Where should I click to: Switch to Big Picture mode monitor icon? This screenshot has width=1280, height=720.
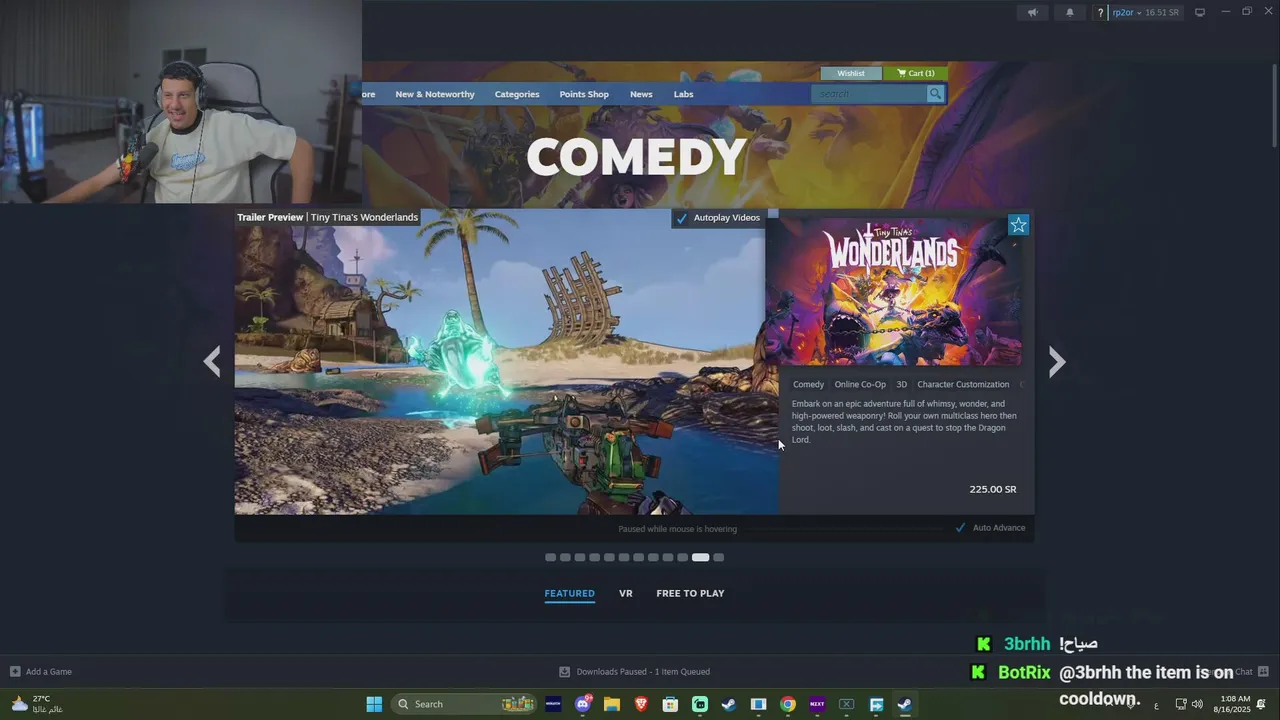[1200, 12]
